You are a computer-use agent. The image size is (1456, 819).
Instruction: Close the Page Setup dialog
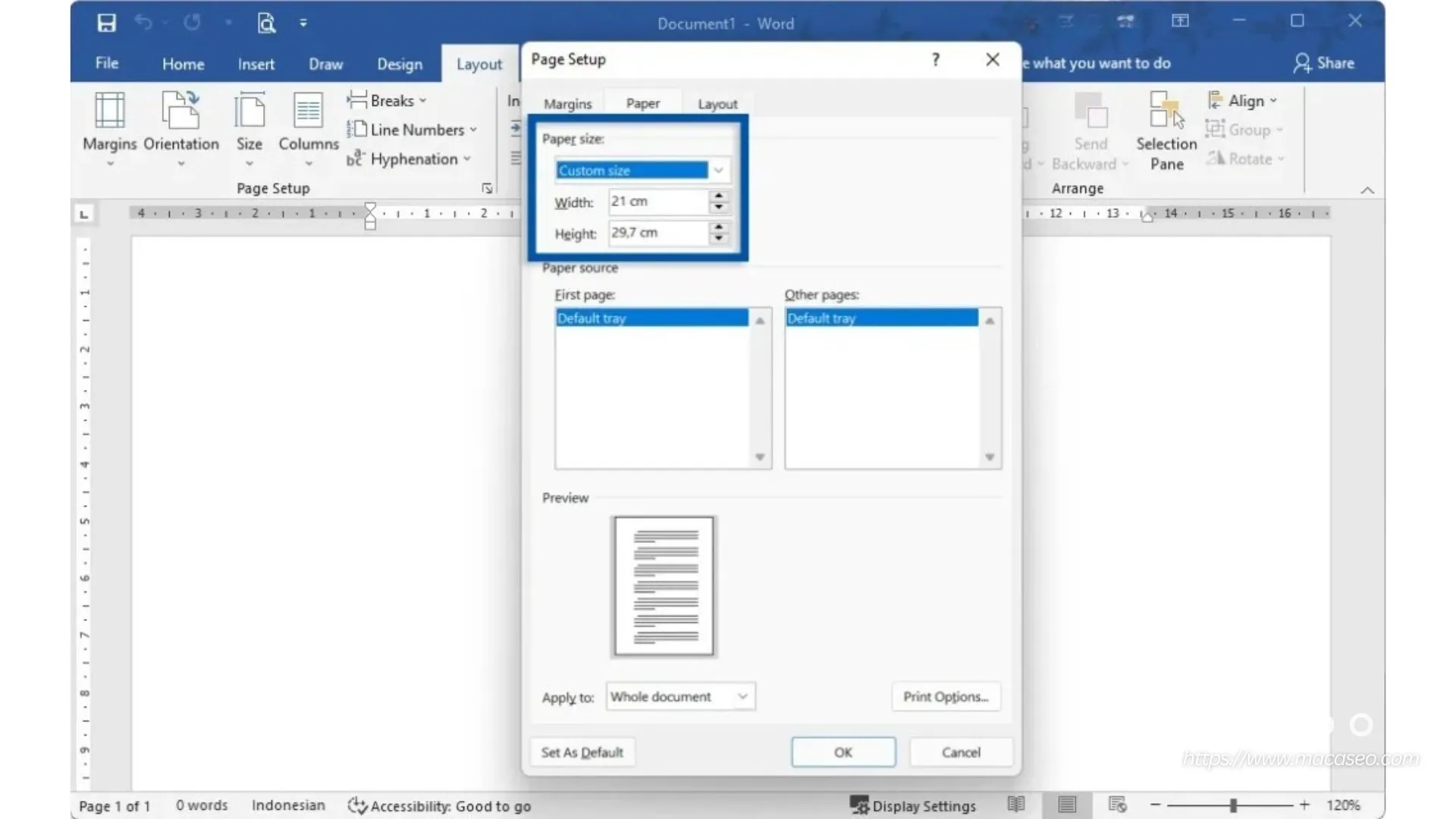coord(993,59)
